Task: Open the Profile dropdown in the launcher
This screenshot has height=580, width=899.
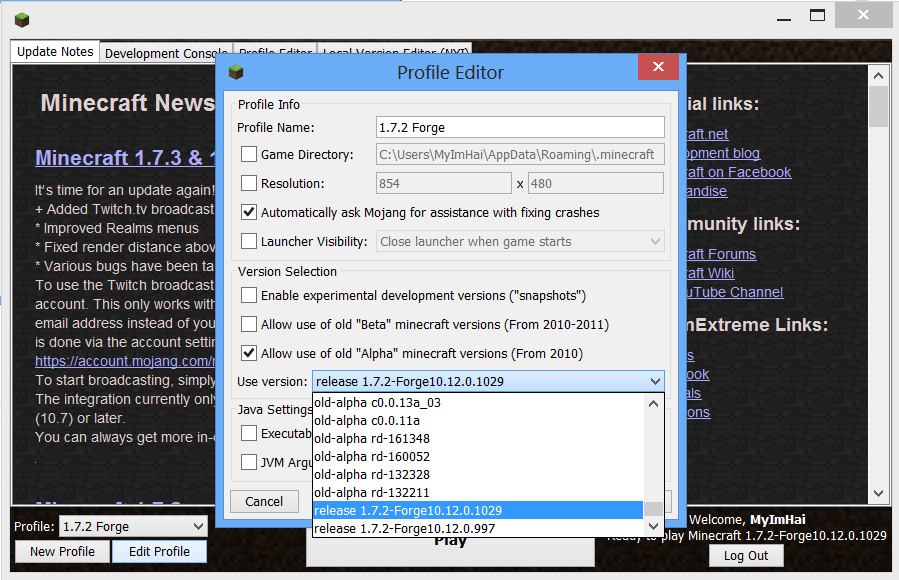Action: point(133,526)
